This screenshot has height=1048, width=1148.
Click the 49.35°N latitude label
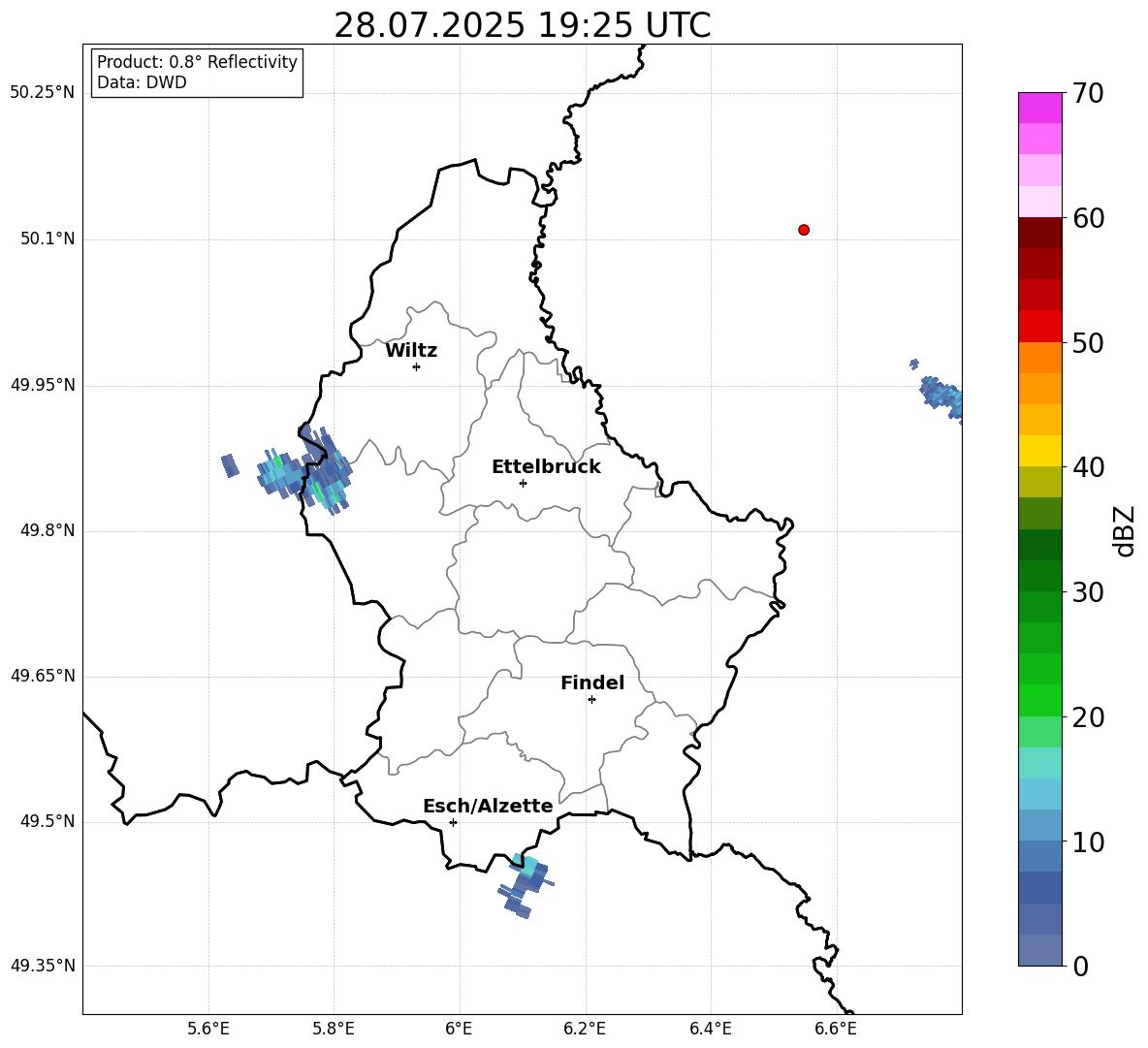42,966
